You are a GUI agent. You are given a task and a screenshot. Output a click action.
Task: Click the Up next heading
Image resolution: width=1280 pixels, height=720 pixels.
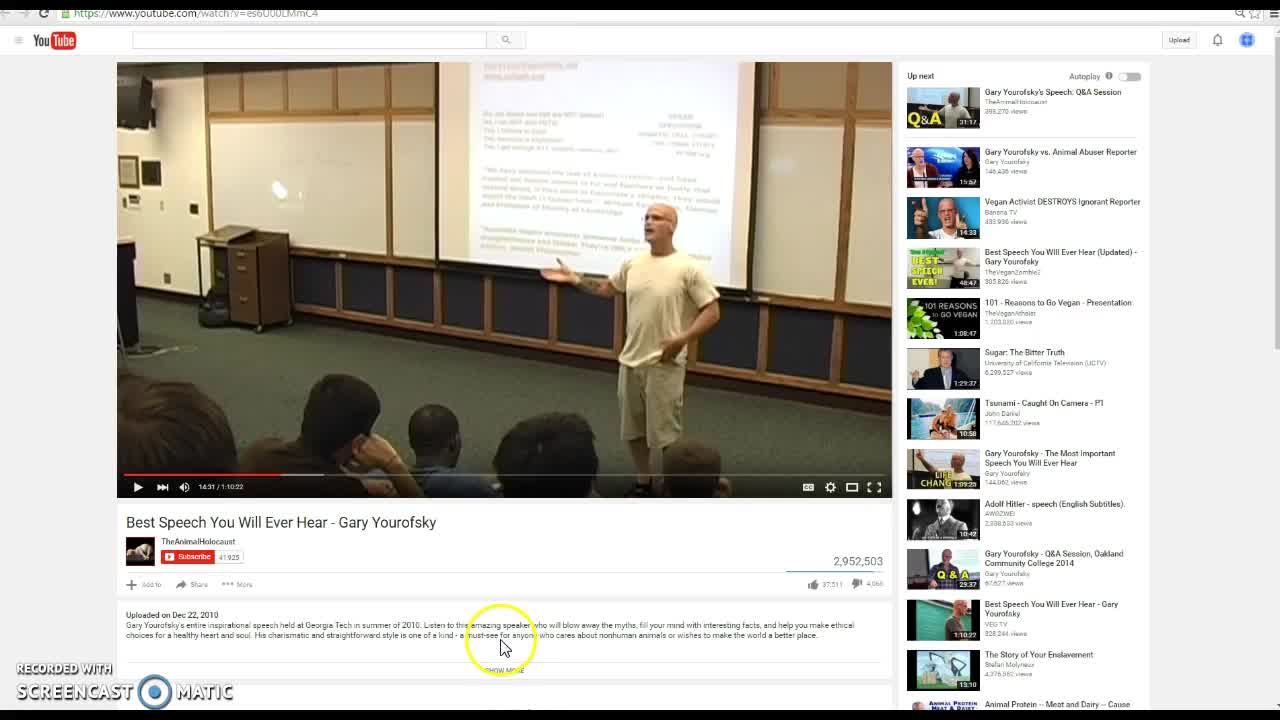[921, 76]
